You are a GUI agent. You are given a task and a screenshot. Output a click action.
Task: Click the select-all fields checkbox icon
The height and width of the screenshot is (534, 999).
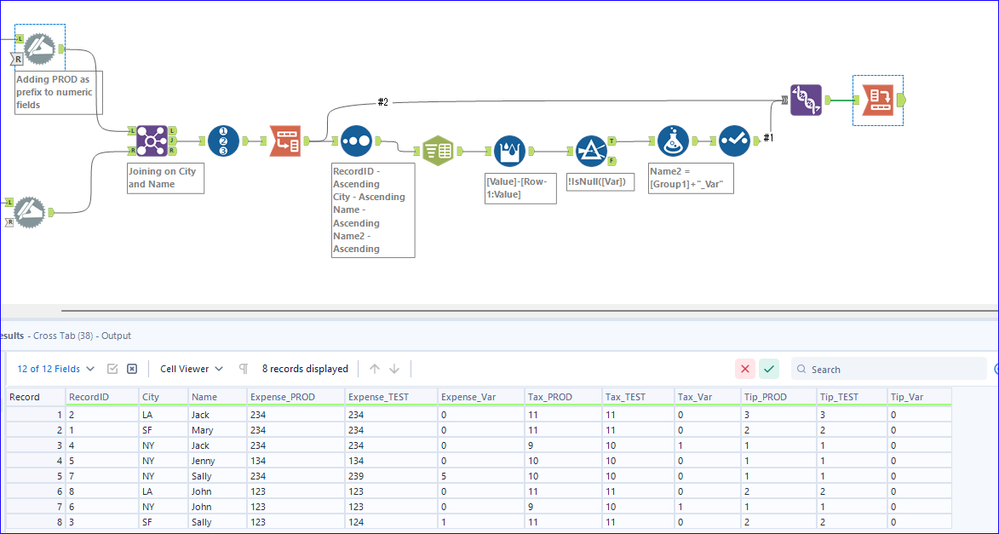coord(113,369)
